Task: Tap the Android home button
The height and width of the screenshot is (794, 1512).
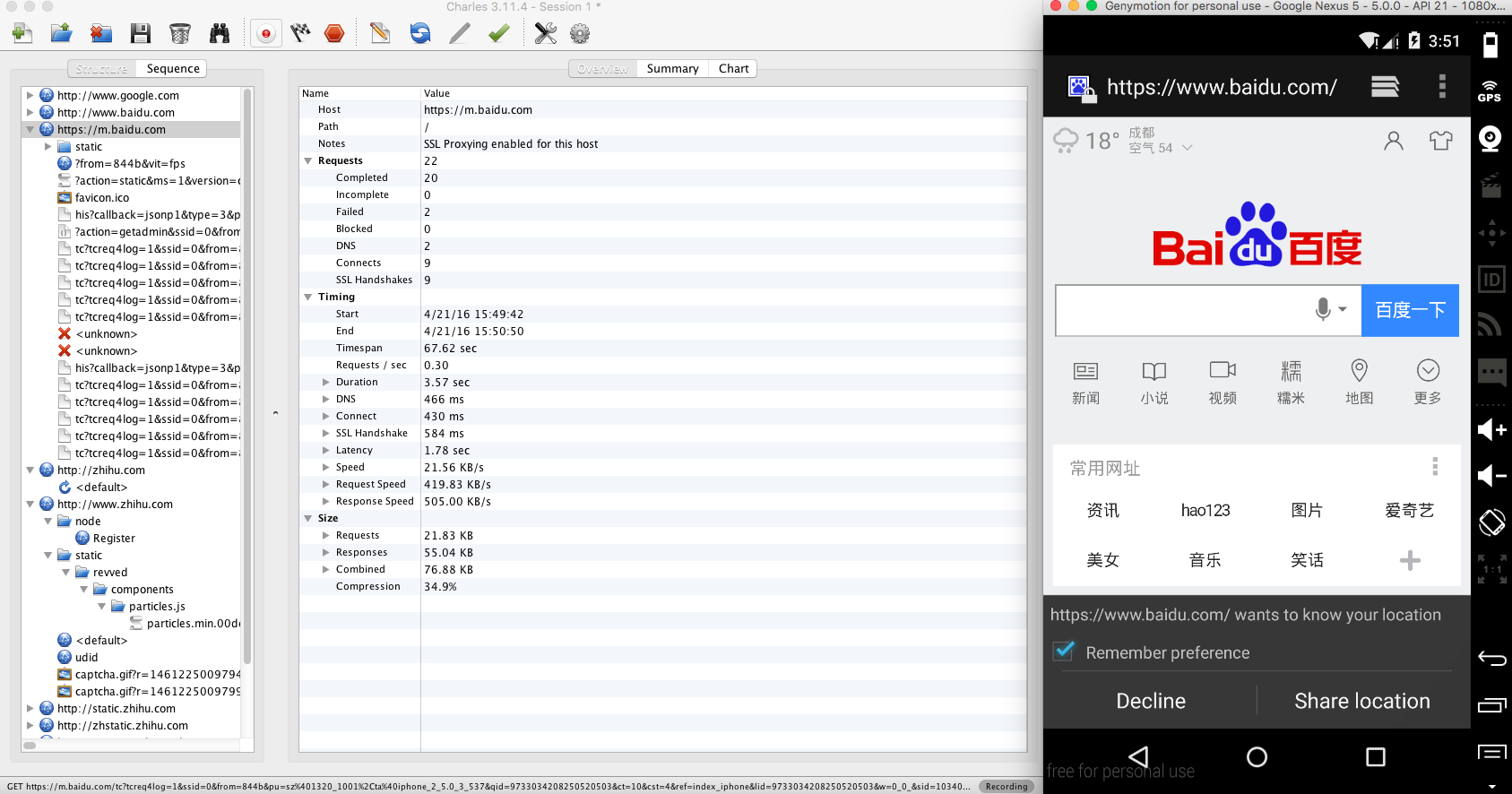Action: pyautogui.click(x=1257, y=757)
